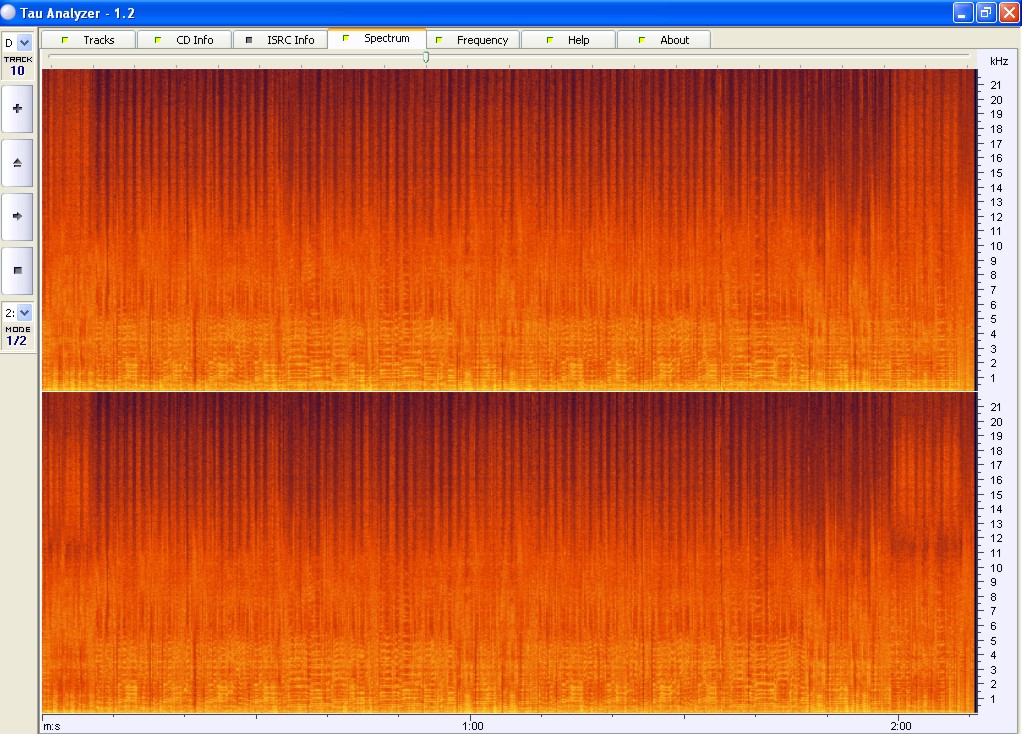Click the lower channel spectrogram

[508, 551]
